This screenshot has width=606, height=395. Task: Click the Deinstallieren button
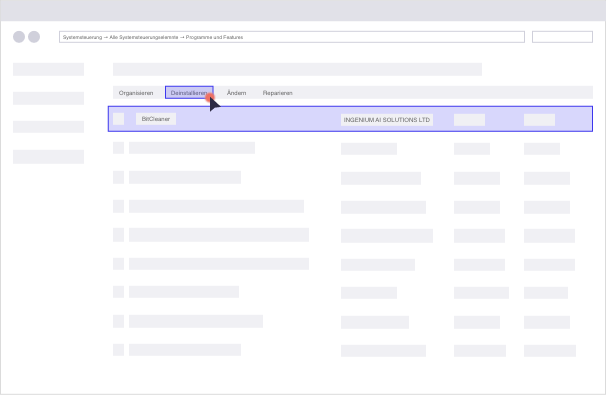(x=189, y=93)
